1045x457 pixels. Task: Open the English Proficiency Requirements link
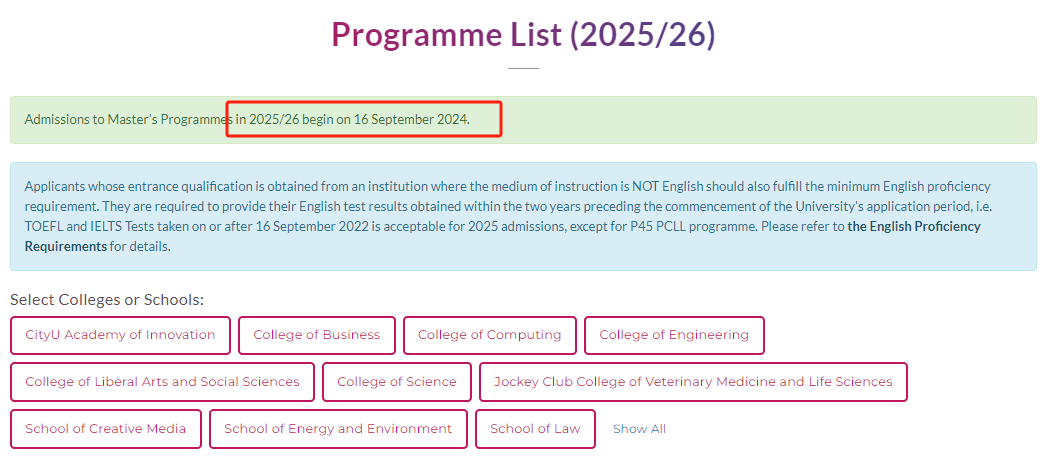[503, 236]
